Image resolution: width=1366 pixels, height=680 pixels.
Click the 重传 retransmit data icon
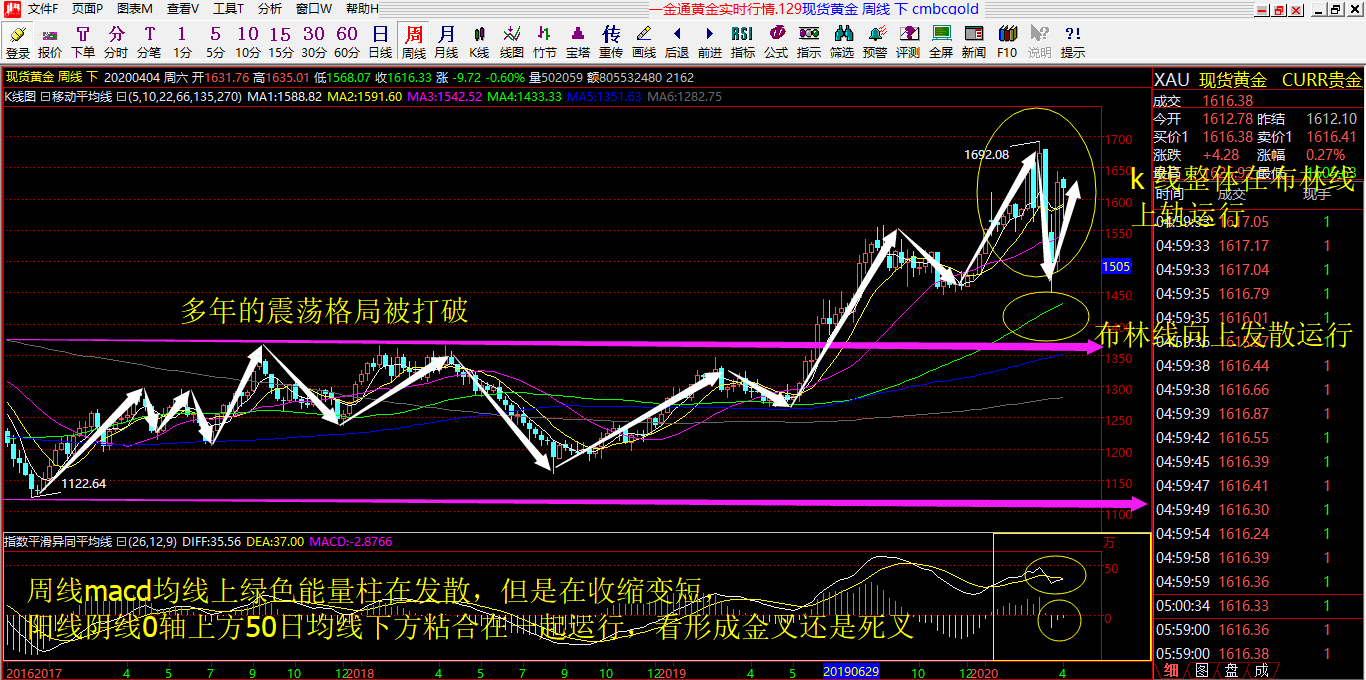click(x=611, y=42)
